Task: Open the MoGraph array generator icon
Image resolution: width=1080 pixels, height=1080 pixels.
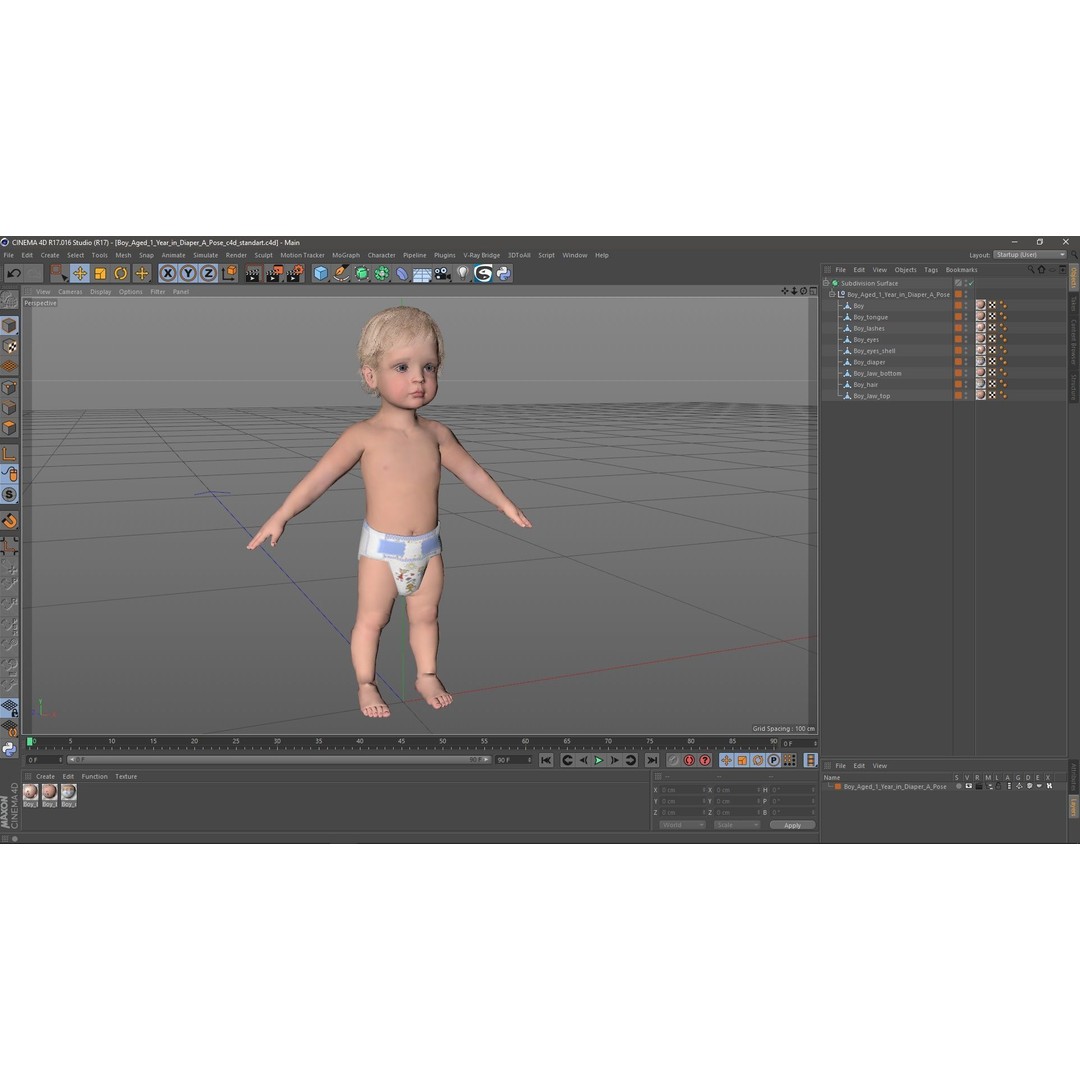Action: point(382,274)
